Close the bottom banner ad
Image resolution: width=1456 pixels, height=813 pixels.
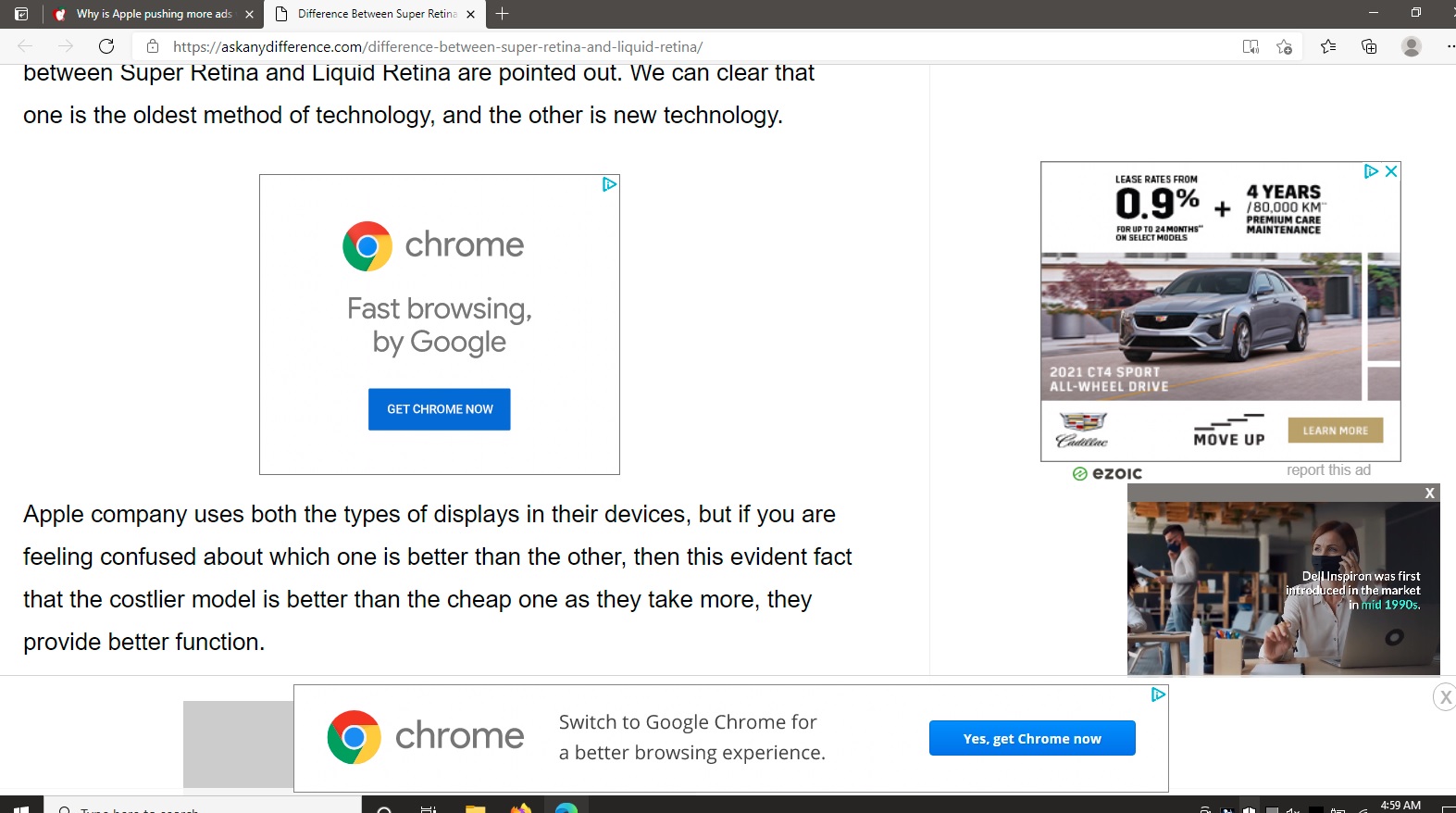pos(1445,697)
